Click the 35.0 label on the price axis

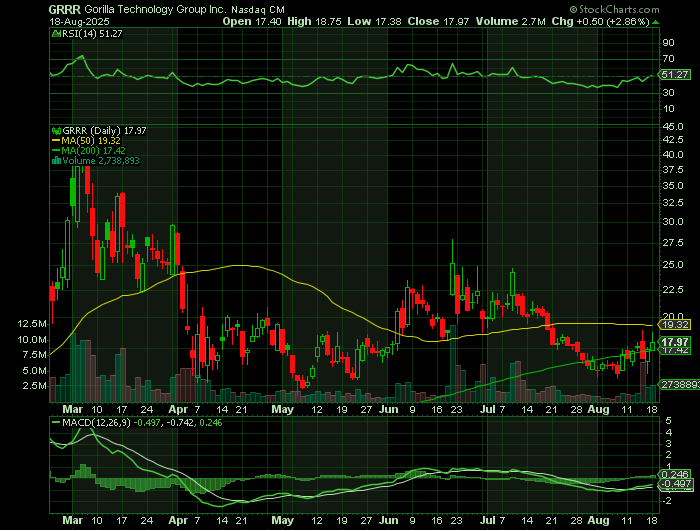(x=673, y=186)
